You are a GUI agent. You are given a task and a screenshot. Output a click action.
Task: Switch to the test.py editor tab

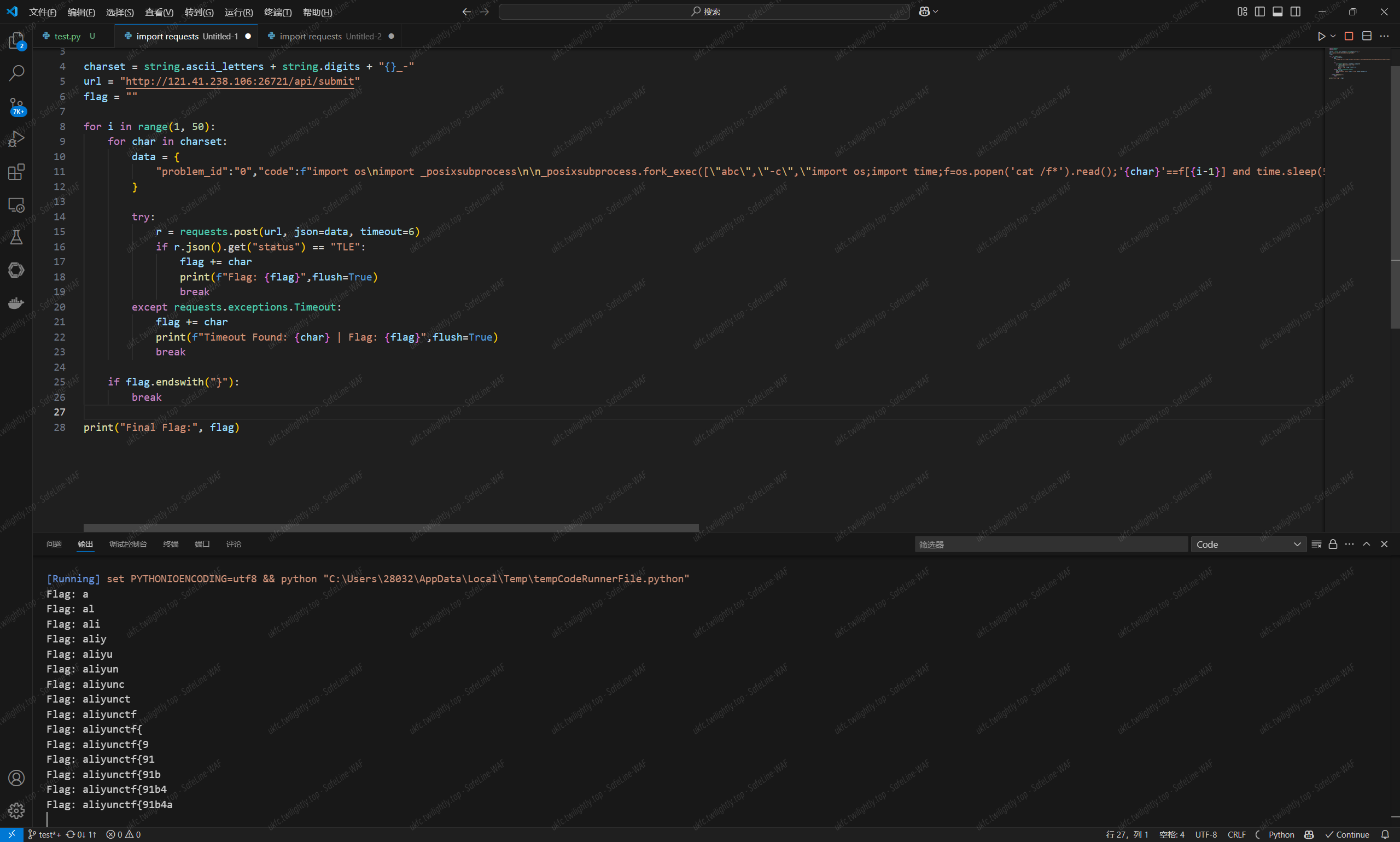(x=67, y=36)
